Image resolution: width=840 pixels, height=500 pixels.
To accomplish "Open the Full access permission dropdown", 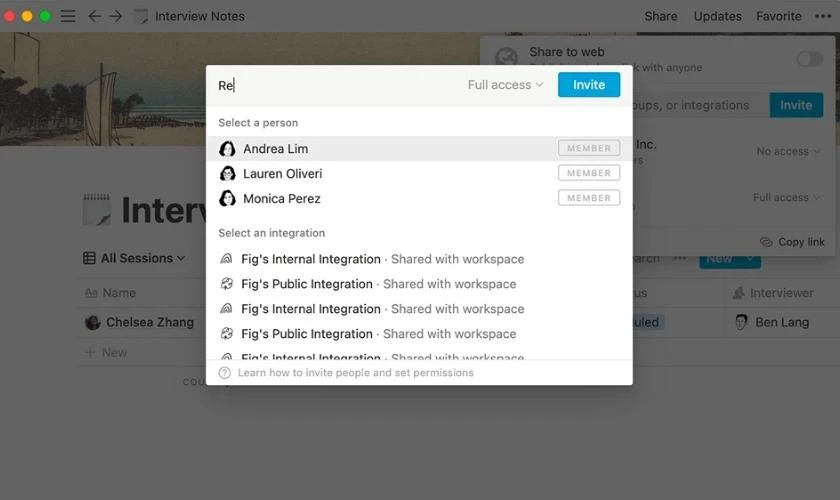I will [x=506, y=85].
